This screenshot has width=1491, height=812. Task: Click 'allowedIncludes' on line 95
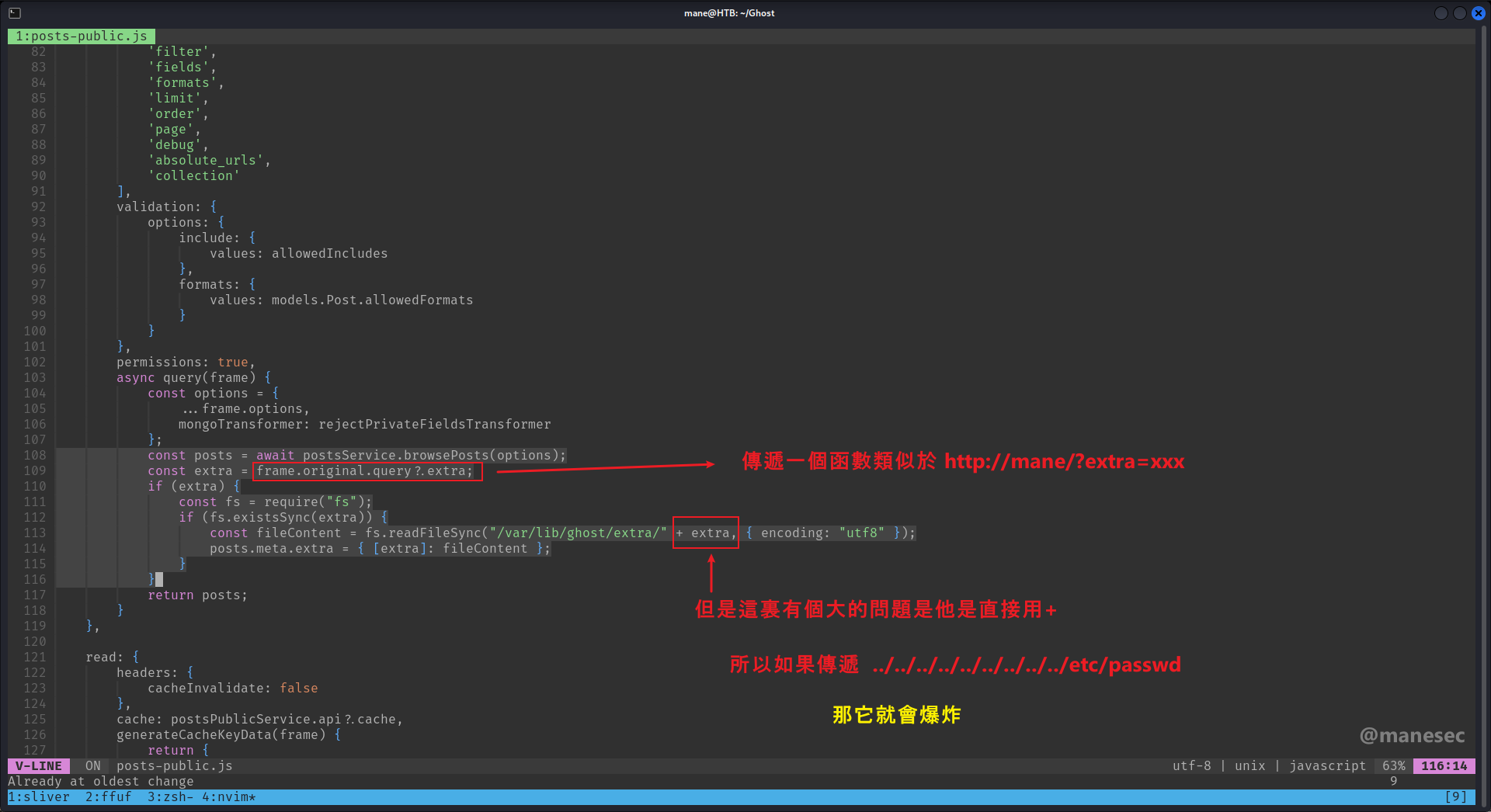[330, 254]
